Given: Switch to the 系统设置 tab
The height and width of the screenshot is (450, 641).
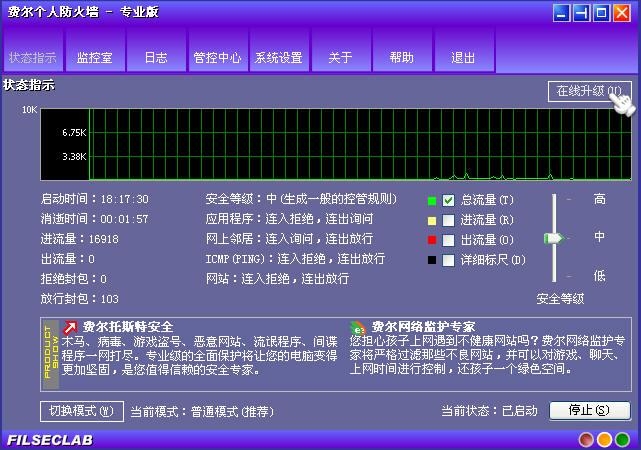Looking at the screenshot, I should [278, 58].
